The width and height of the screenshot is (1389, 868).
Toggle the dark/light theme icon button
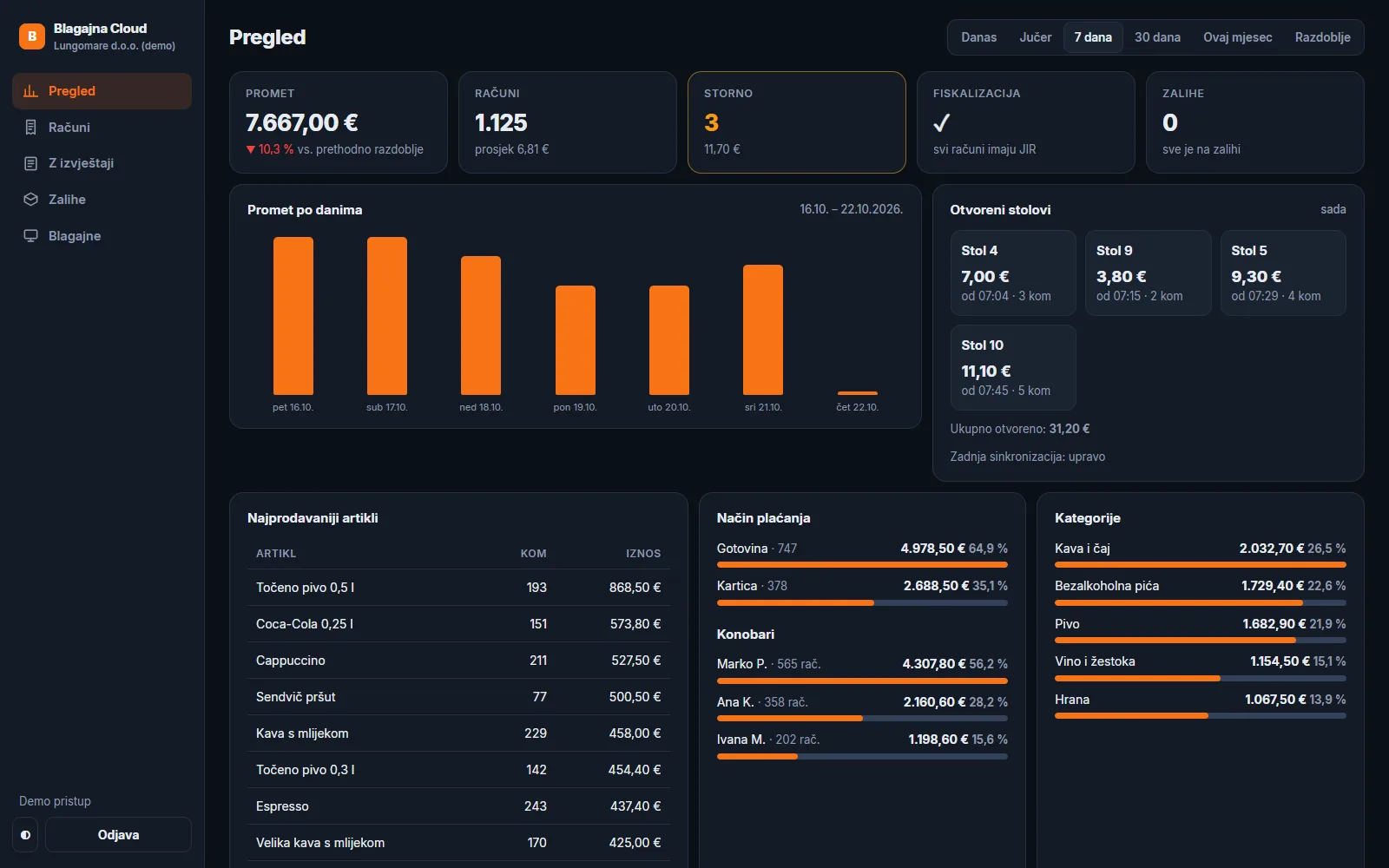point(25,835)
